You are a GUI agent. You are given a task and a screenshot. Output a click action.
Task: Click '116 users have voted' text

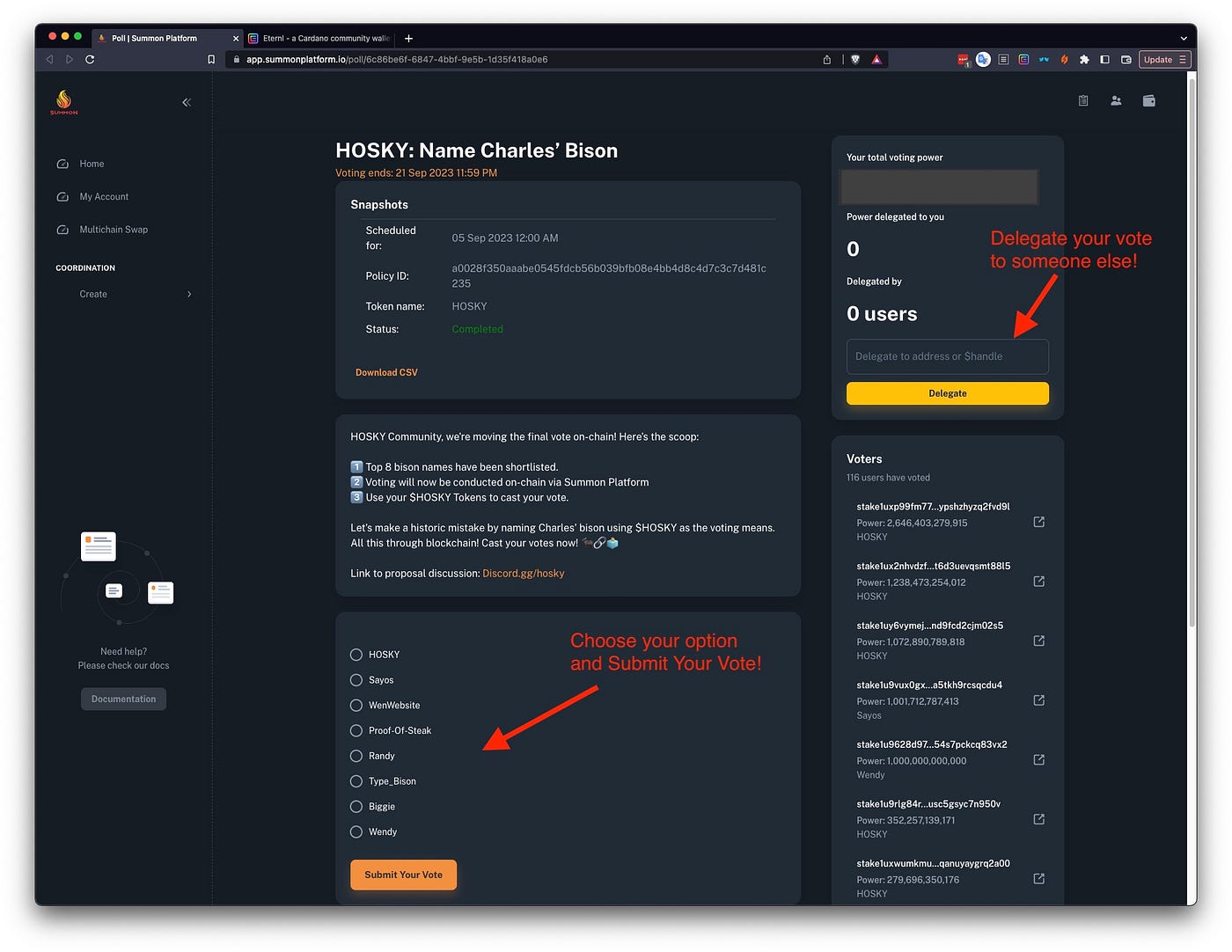coord(888,478)
